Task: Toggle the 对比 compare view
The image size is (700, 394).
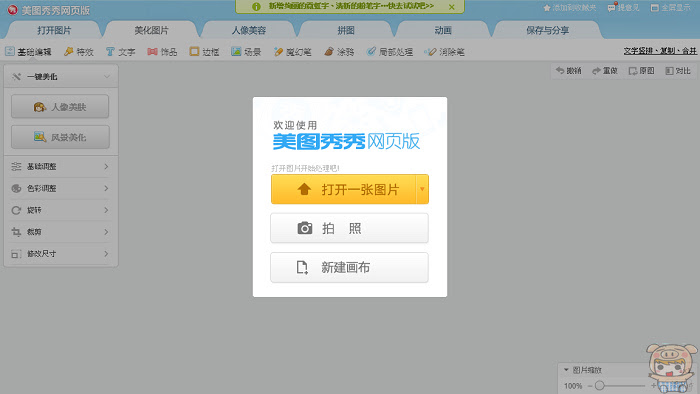Action: pyautogui.click(x=678, y=71)
